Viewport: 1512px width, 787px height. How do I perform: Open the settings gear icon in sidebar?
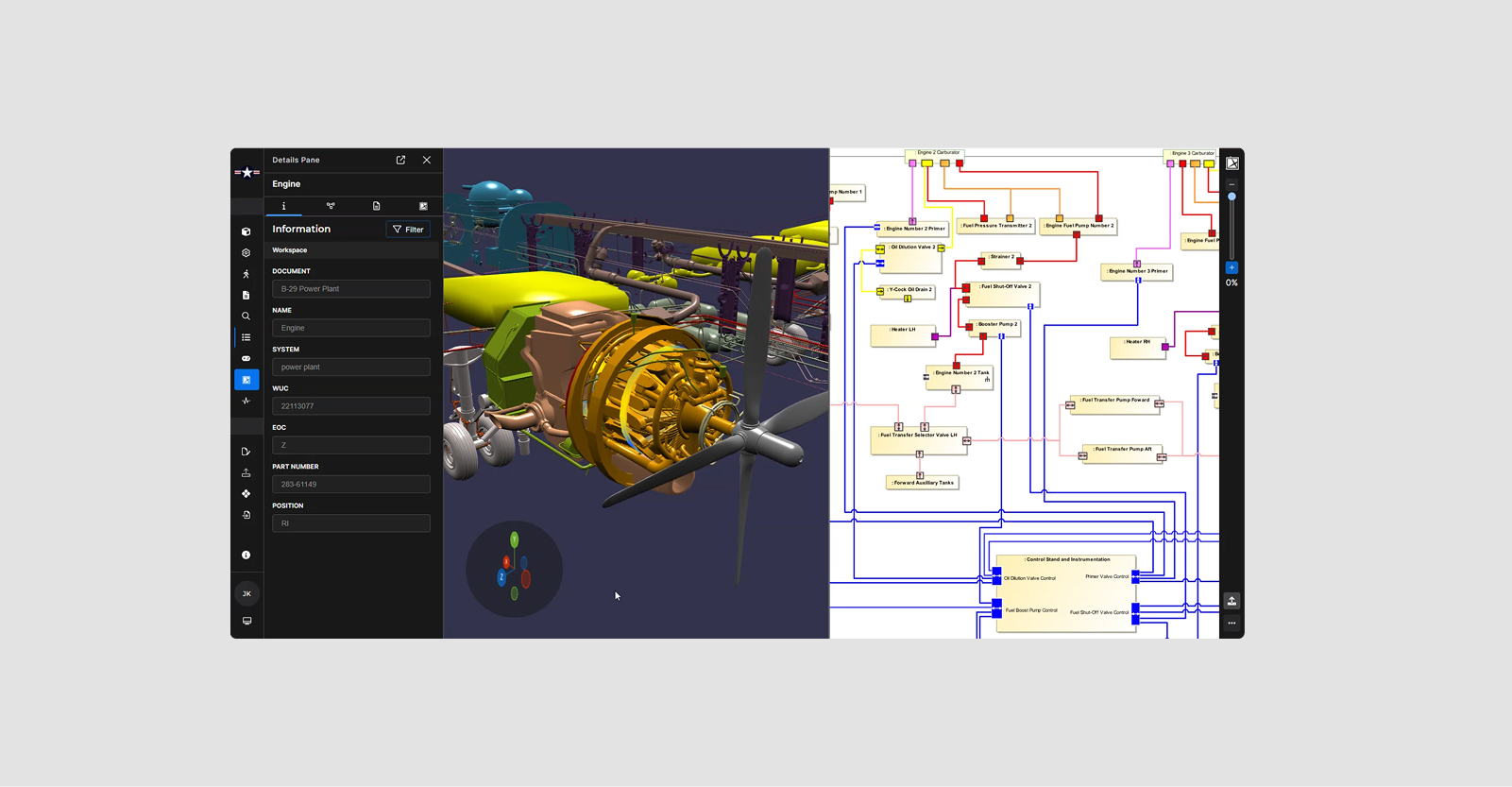point(246,253)
